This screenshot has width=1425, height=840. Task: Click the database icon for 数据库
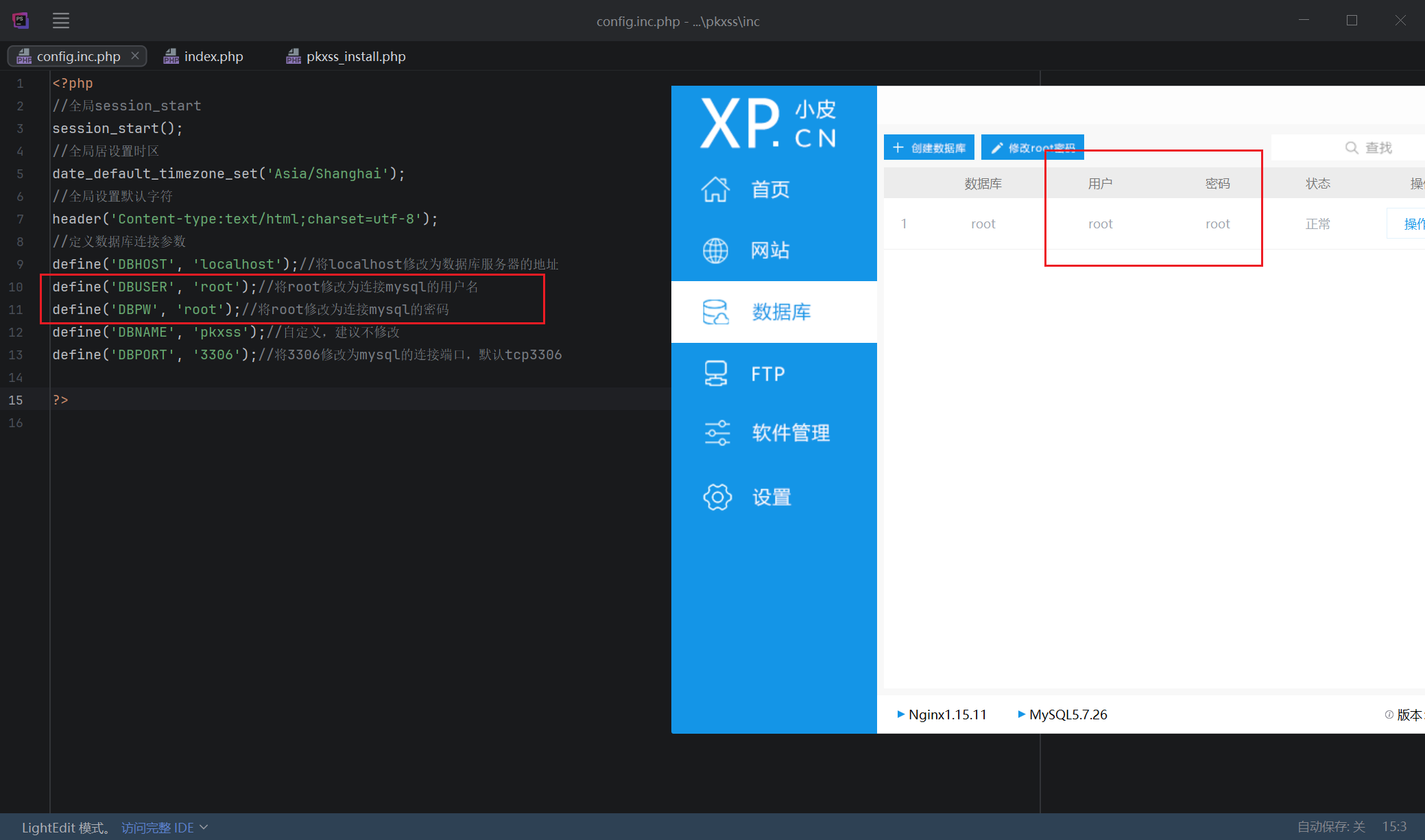click(x=715, y=312)
